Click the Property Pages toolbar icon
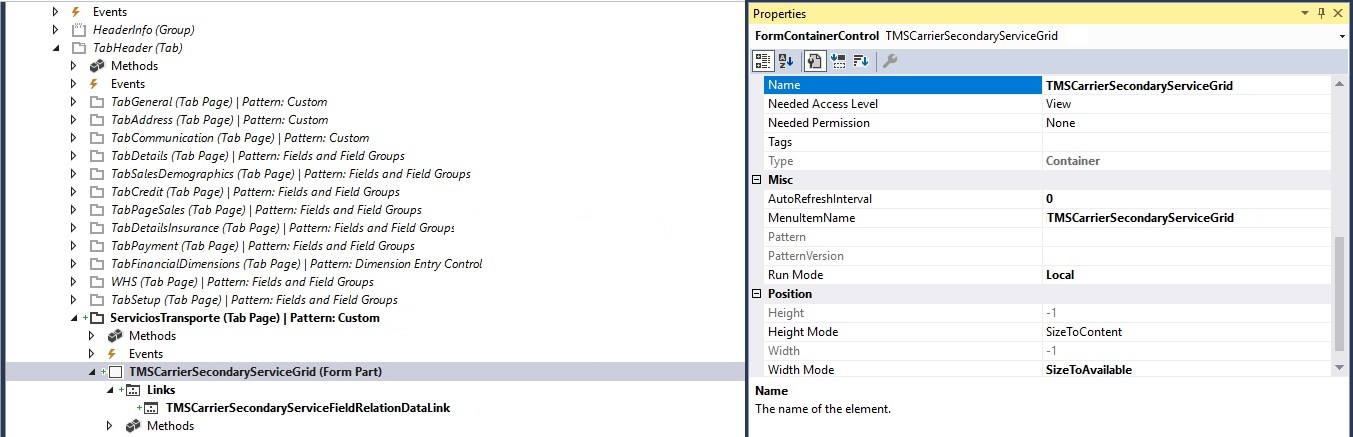Image resolution: width=1353 pixels, height=437 pixels. pyautogui.click(x=815, y=62)
